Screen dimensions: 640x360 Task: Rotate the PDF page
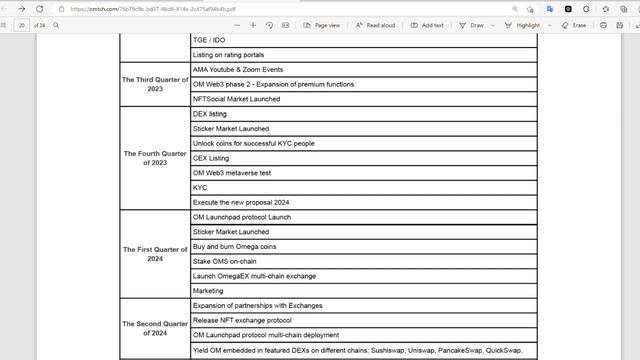(x=269, y=25)
